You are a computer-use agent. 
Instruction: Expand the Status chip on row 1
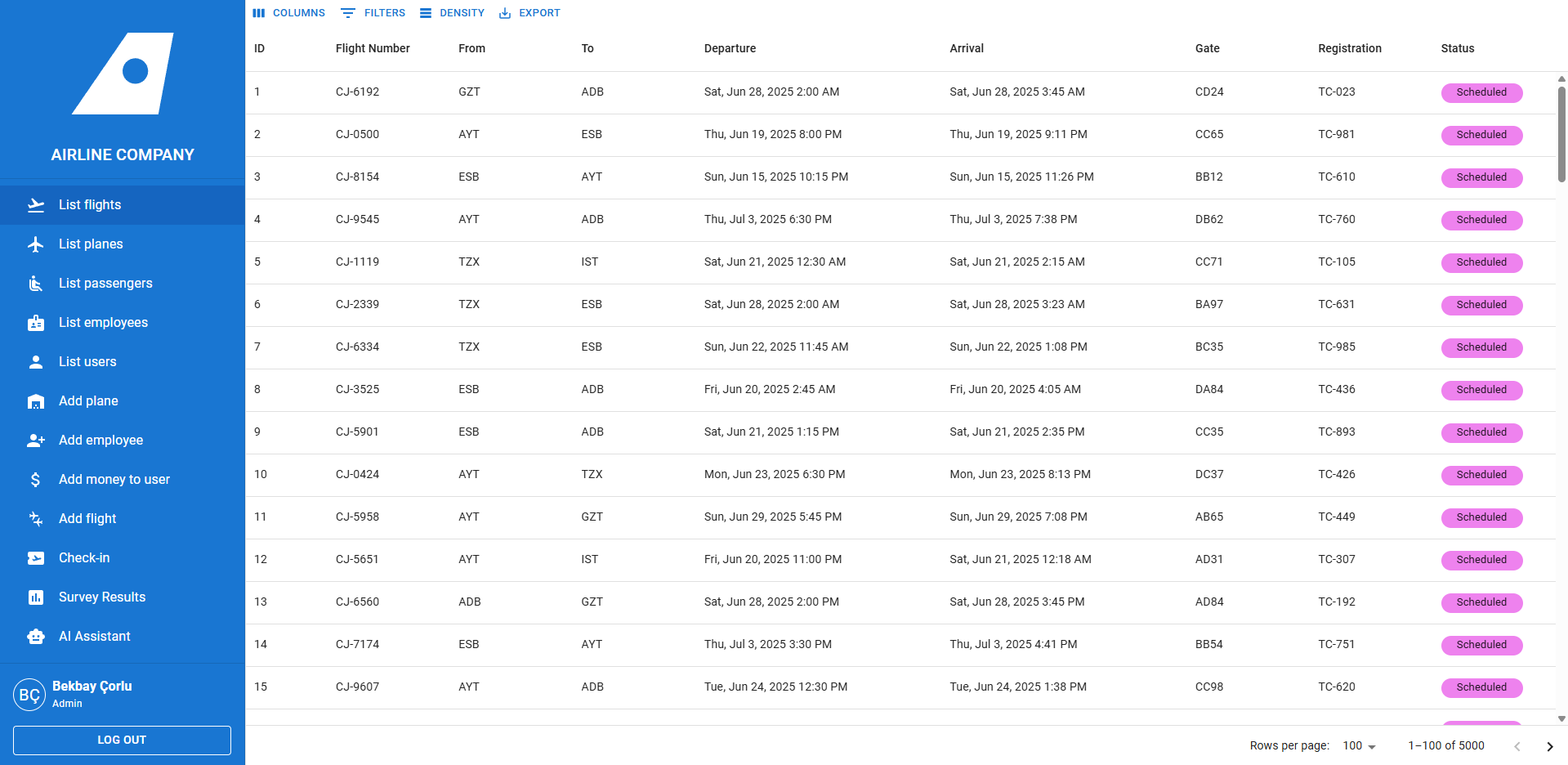pos(1481,92)
